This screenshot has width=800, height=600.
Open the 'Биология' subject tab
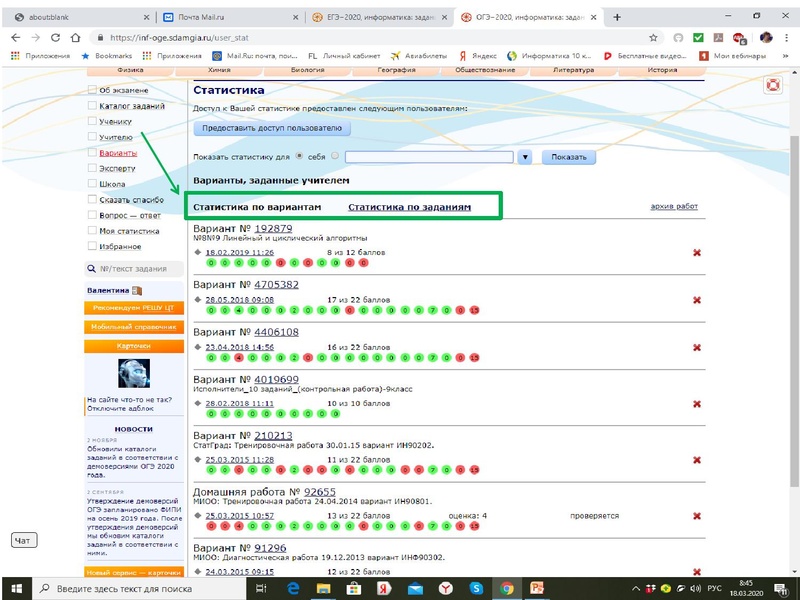pos(307,71)
